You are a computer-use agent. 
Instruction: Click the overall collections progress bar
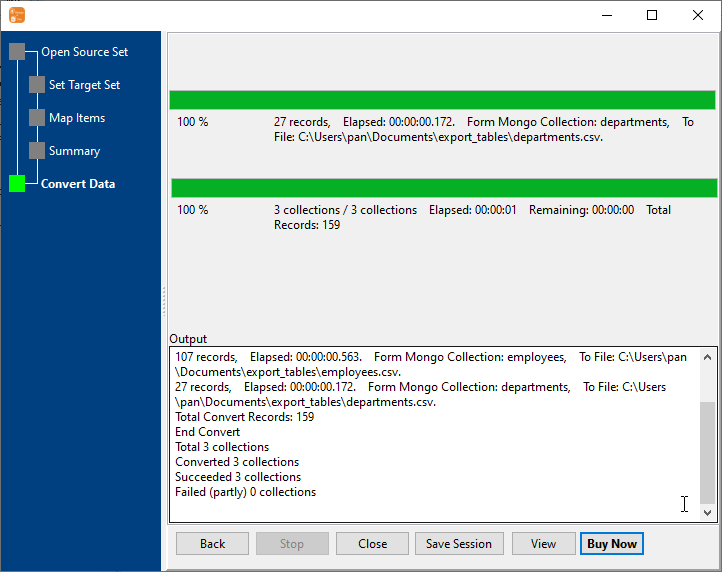click(443, 188)
